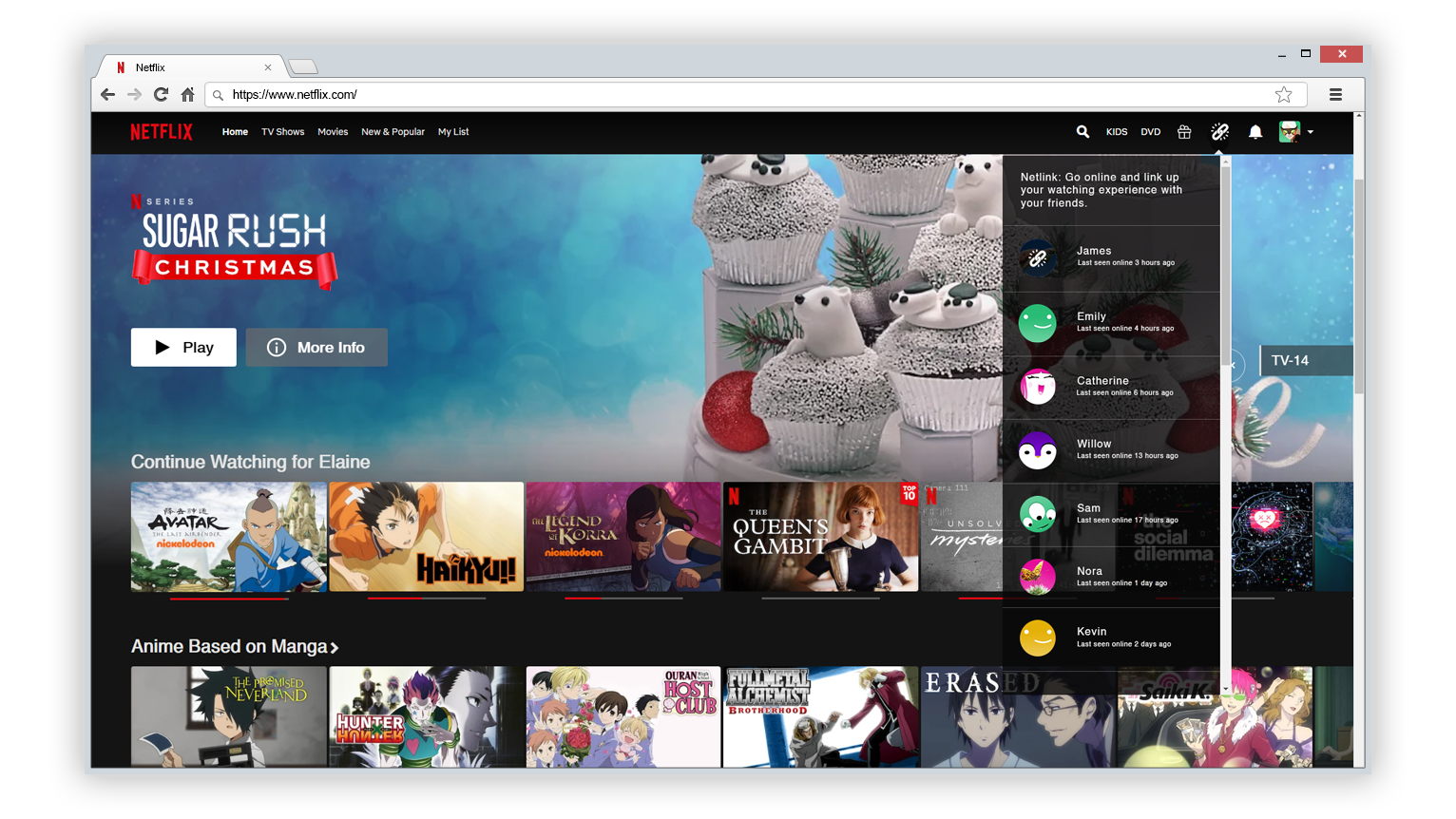The height and width of the screenshot is (819, 1456).
Task: Select friend name Willow
Action: point(1094,444)
